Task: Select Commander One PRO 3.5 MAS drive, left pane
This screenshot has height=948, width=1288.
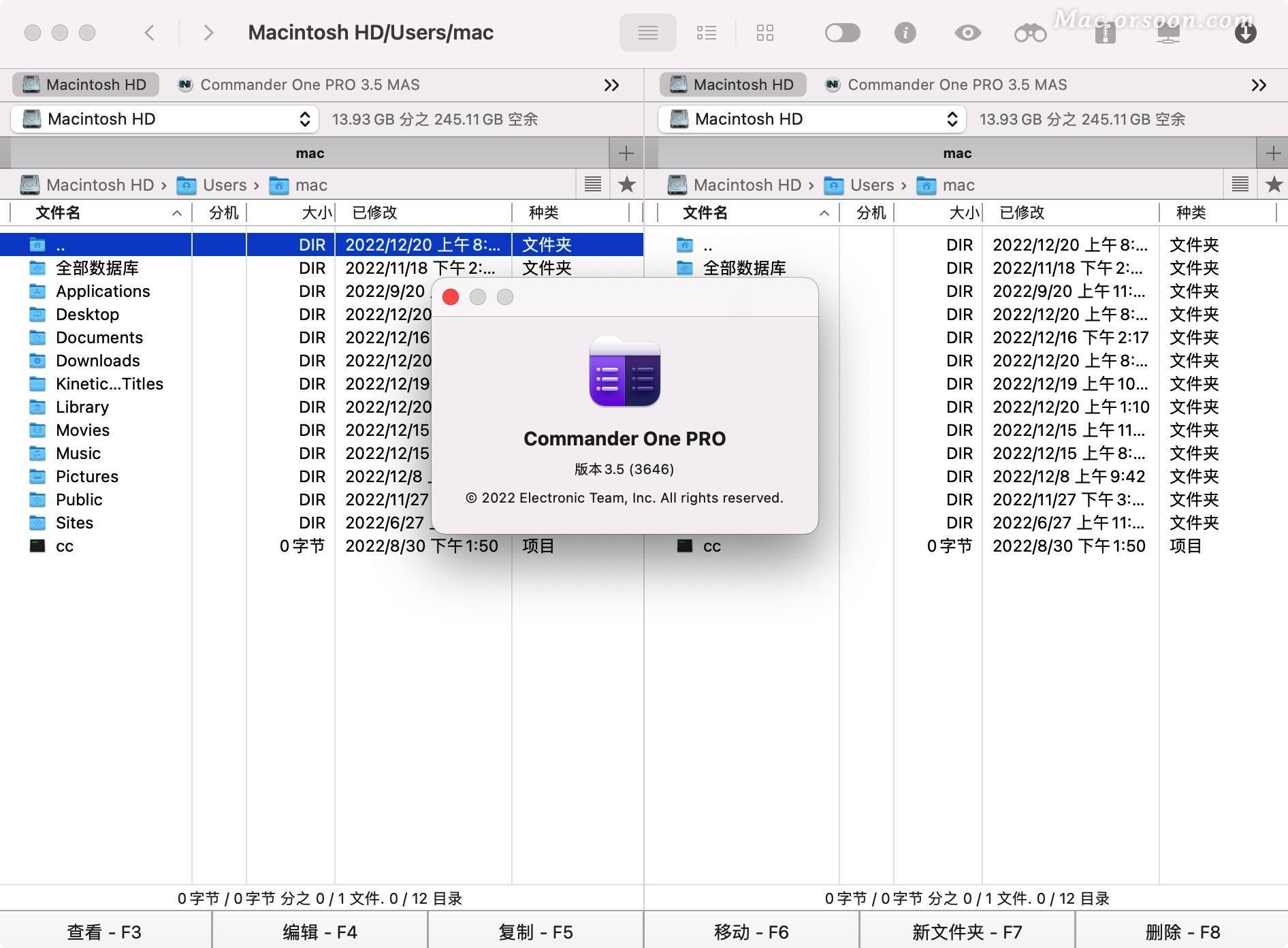Action: 298,84
